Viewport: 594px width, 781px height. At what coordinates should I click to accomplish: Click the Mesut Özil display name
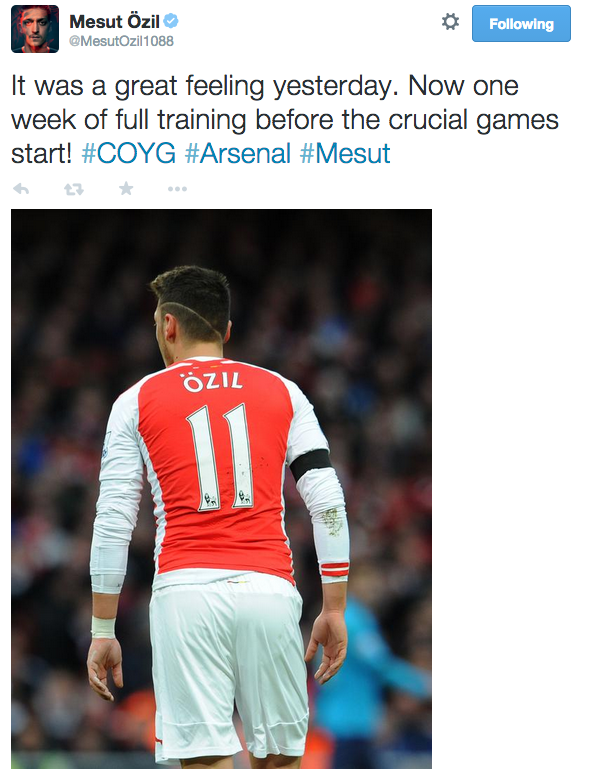[114, 21]
